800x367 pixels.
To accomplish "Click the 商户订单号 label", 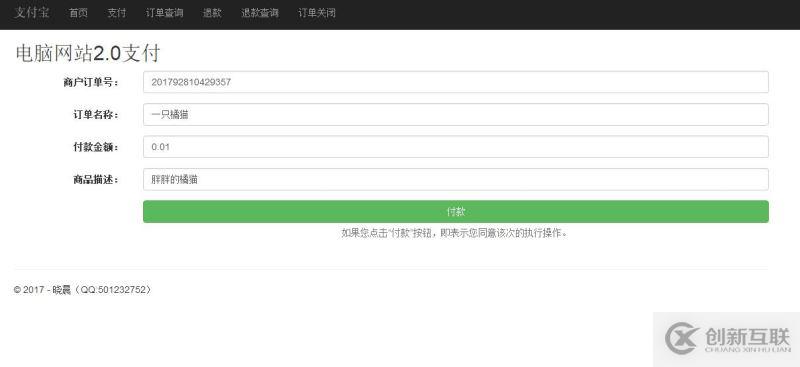I will pos(91,83).
